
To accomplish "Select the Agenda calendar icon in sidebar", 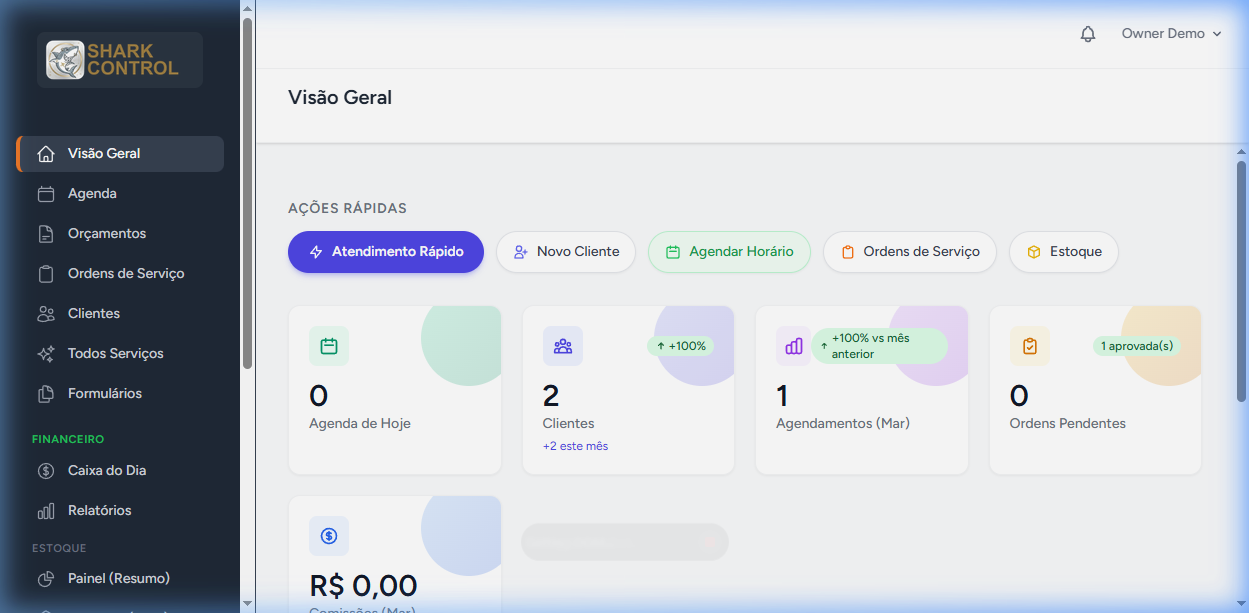I will (x=46, y=194).
